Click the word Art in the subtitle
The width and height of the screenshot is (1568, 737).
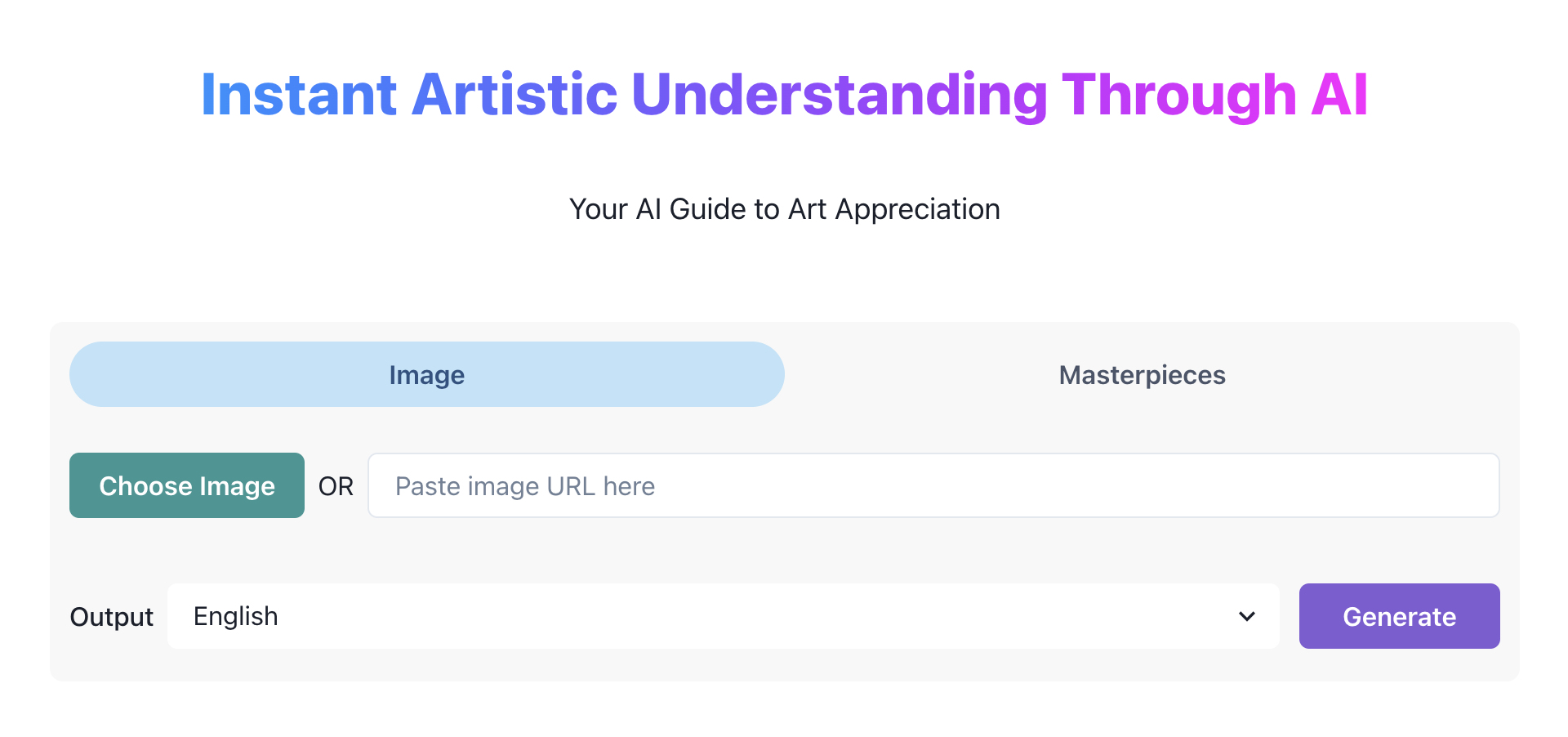[x=807, y=210]
